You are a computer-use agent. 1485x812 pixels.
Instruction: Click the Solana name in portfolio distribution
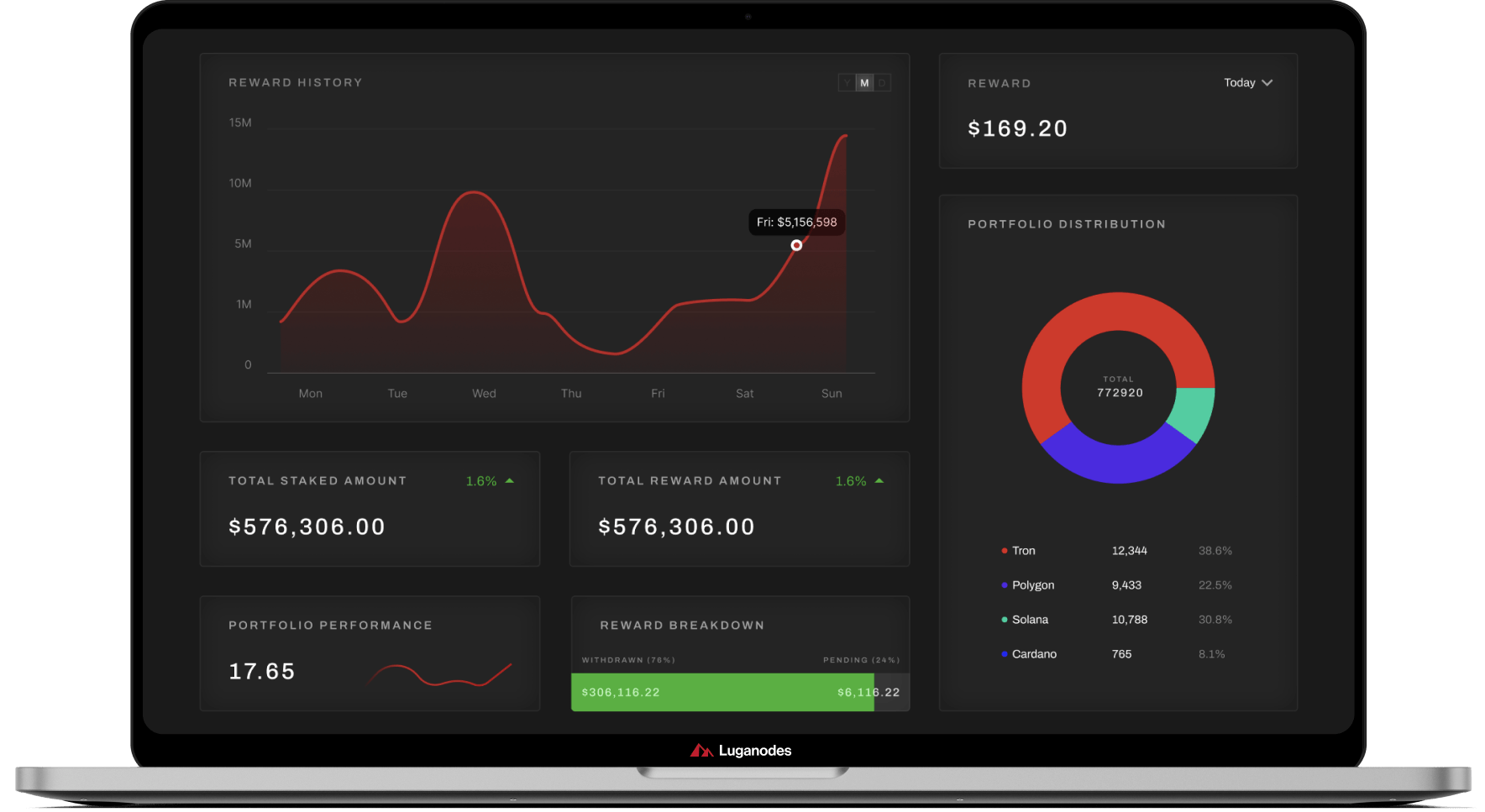(x=1030, y=620)
